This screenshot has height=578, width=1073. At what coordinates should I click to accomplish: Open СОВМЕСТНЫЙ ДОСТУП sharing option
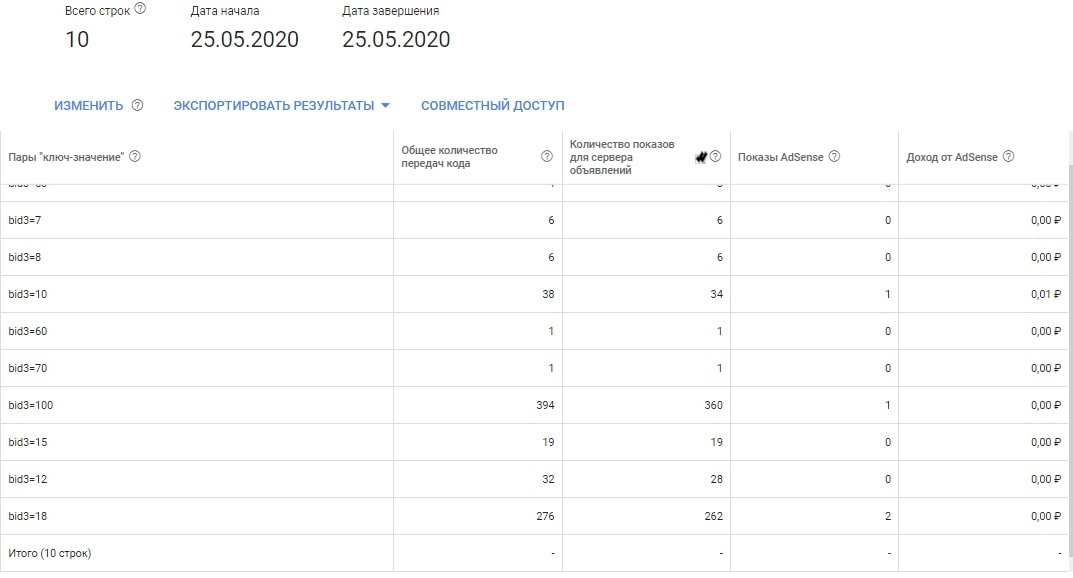(x=492, y=106)
